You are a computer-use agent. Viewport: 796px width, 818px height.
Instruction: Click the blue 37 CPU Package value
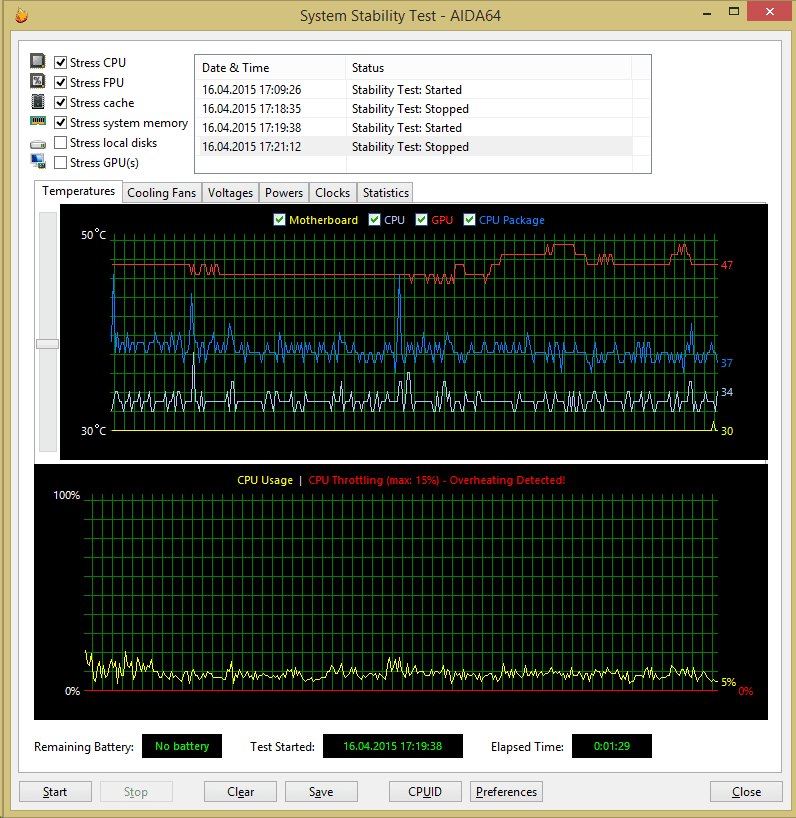coord(727,363)
